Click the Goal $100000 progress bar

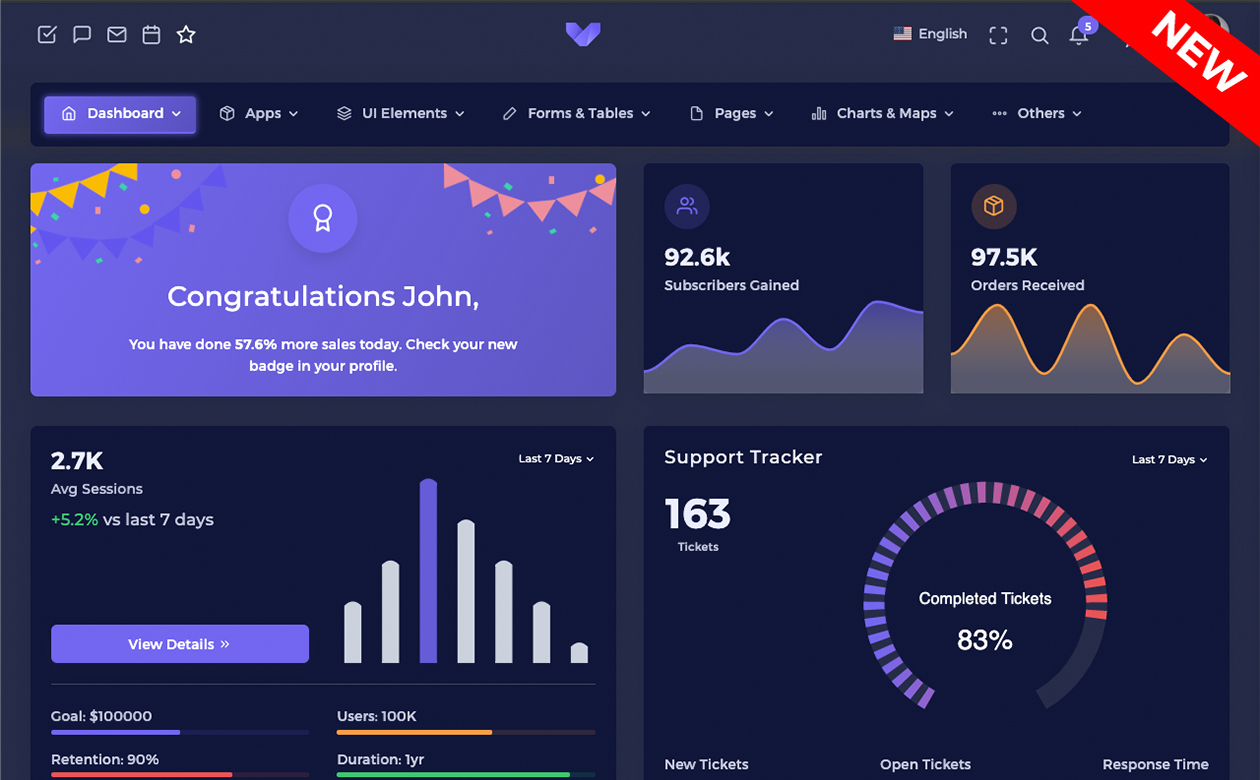(x=180, y=732)
